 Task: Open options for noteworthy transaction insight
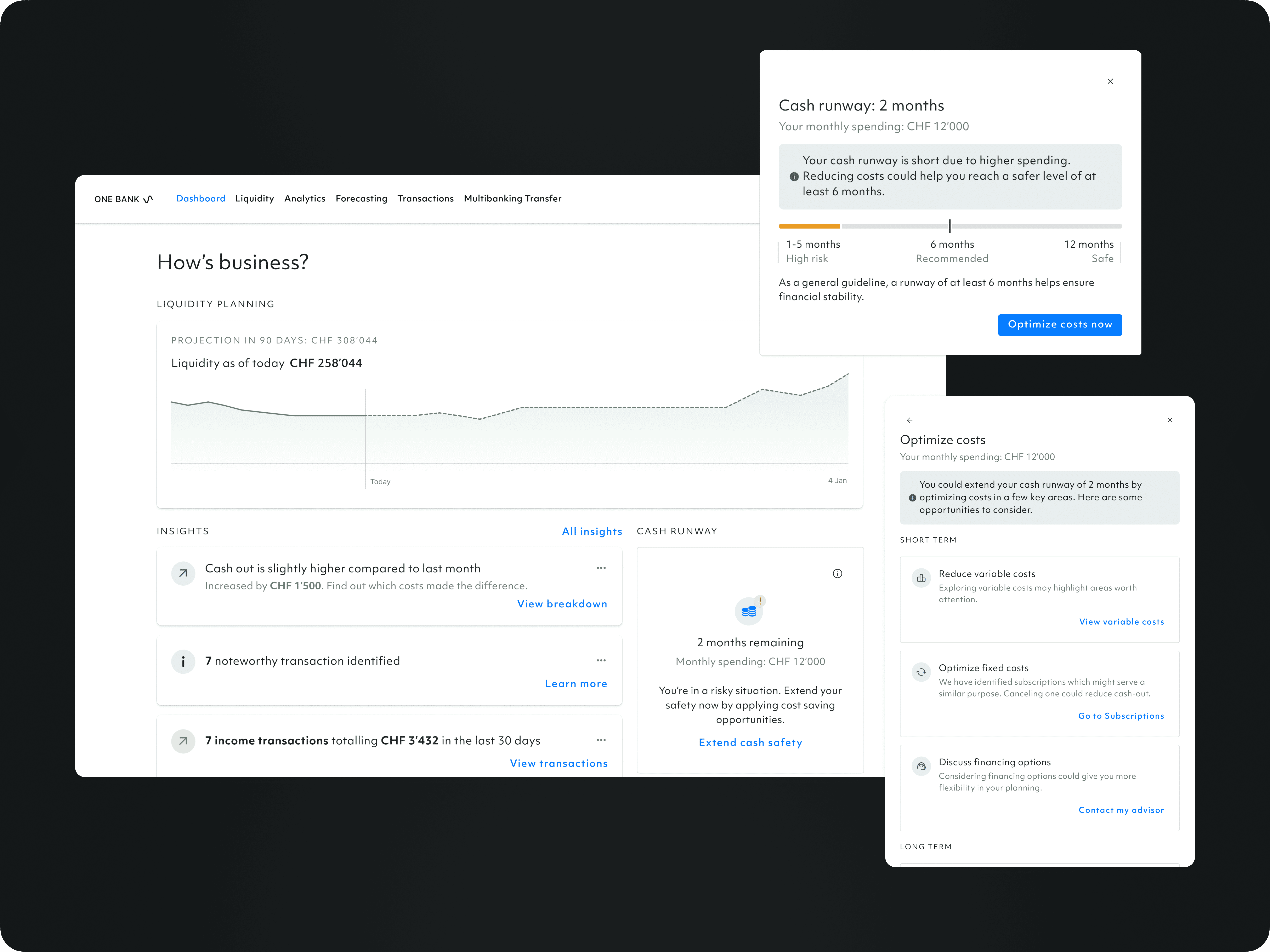click(601, 660)
